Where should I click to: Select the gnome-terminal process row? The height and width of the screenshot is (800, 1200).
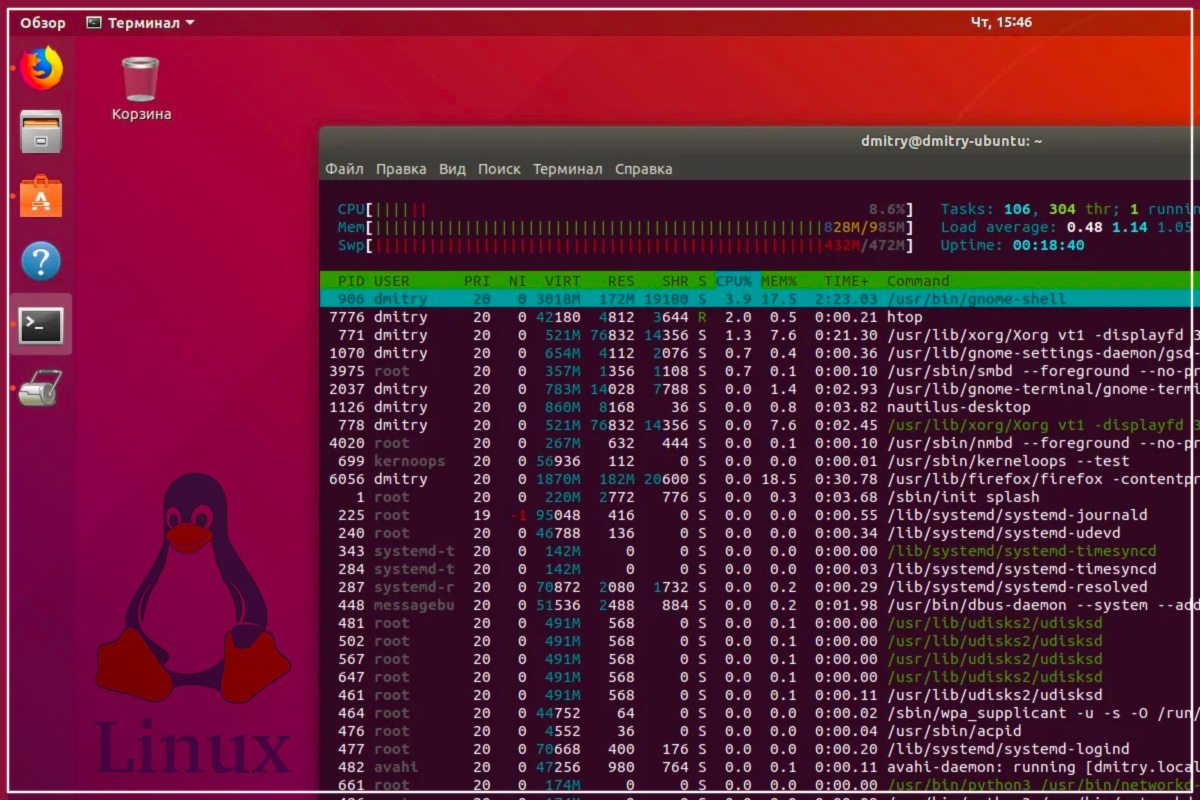(x=760, y=389)
